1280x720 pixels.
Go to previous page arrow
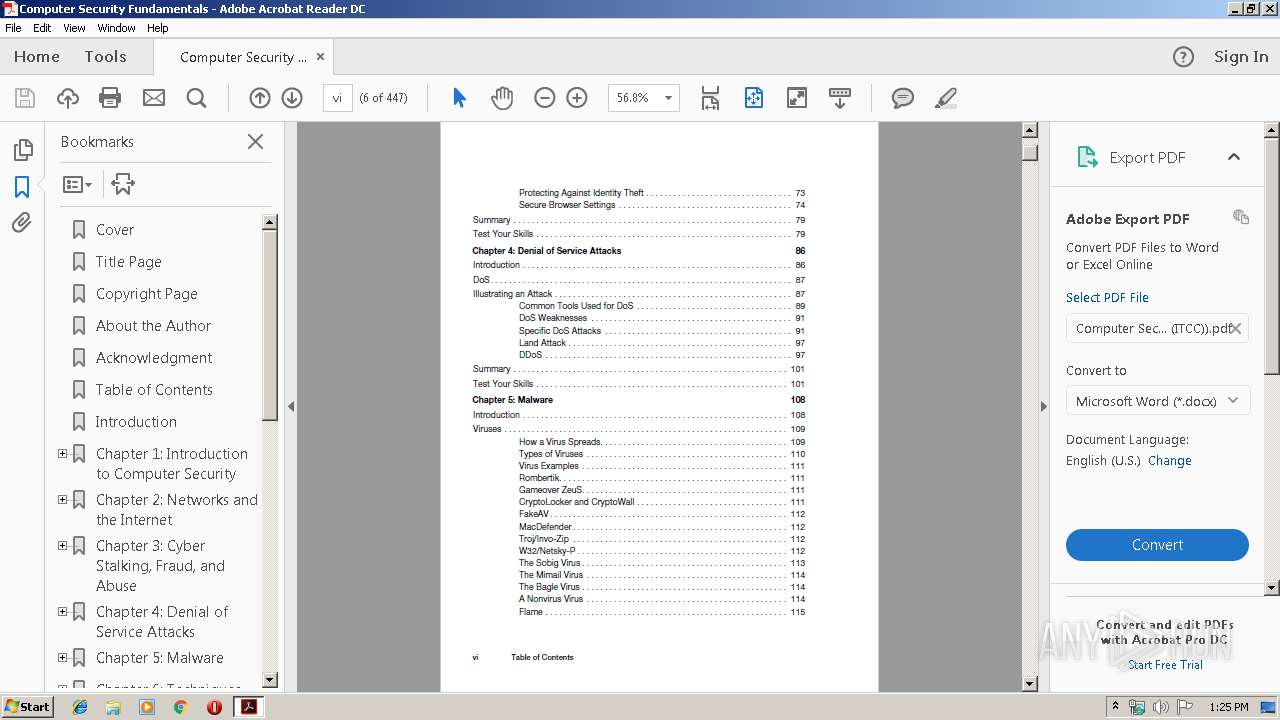click(x=260, y=98)
